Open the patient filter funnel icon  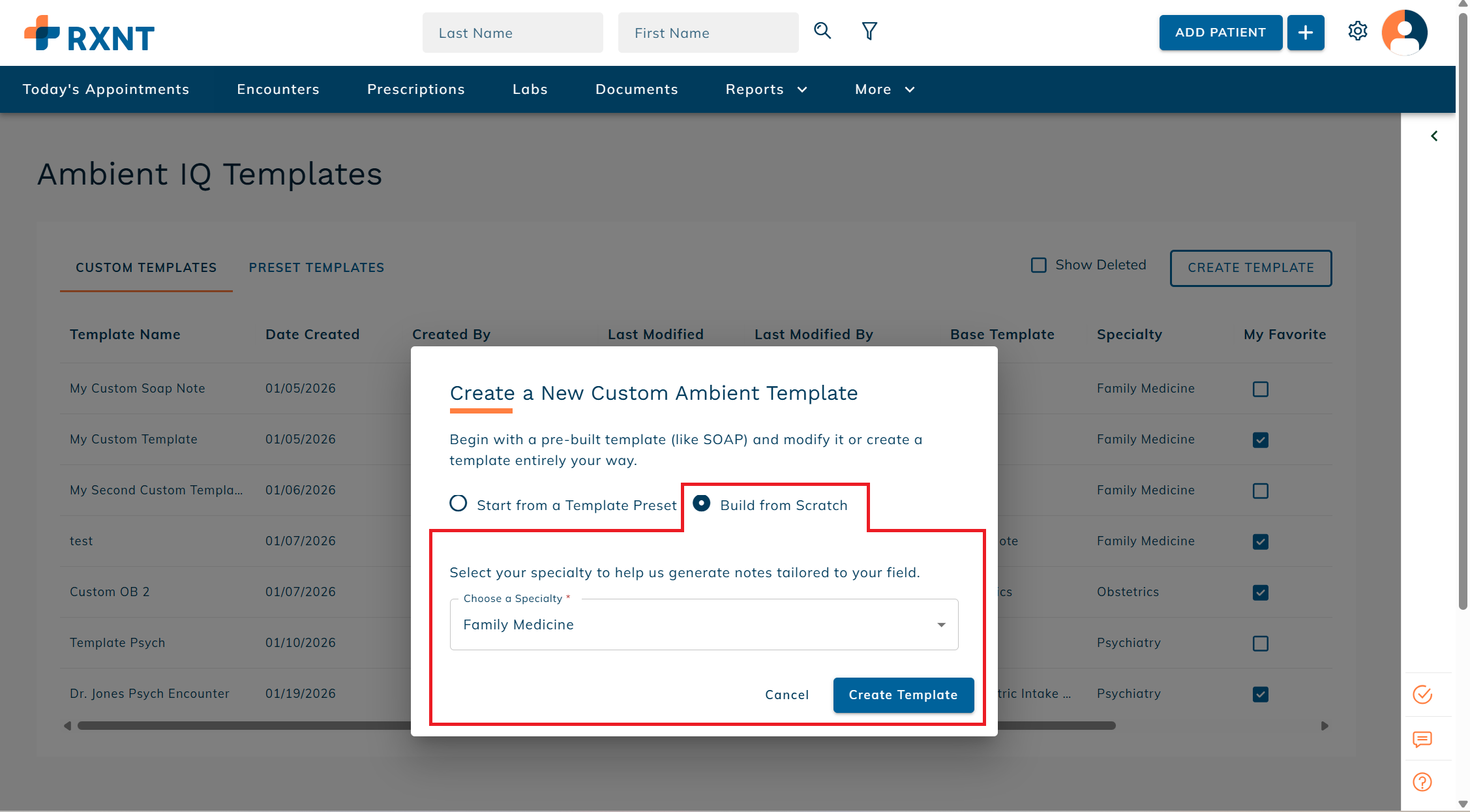click(869, 31)
